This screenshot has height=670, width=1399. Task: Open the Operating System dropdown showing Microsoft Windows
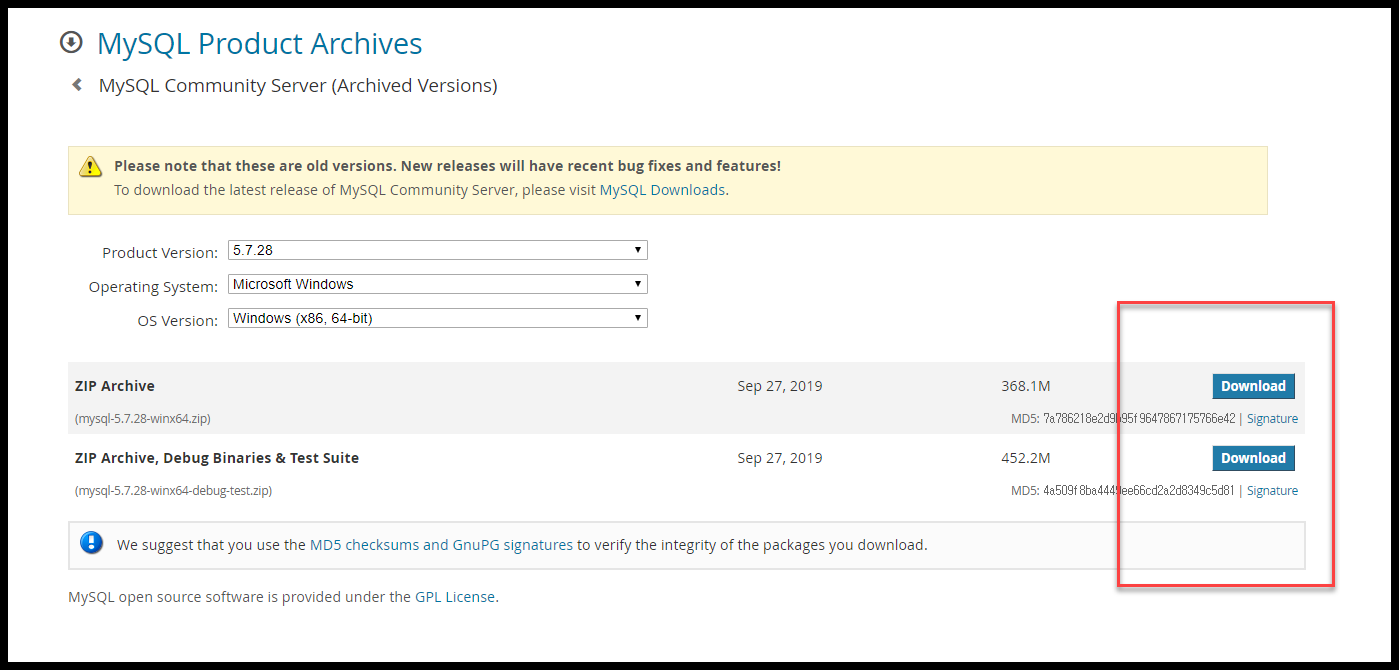[x=438, y=284]
